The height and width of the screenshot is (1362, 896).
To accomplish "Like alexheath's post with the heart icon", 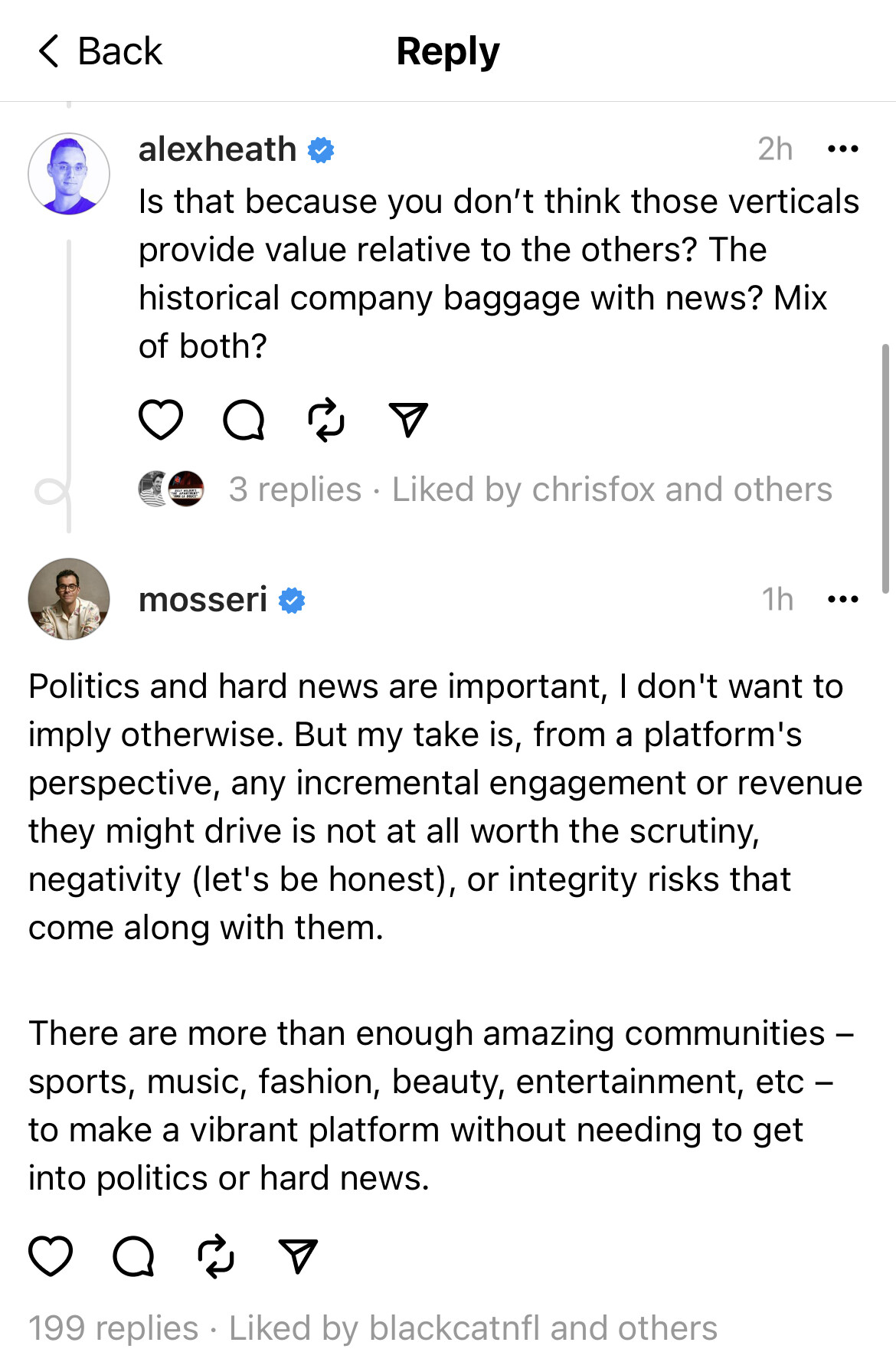I will [x=161, y=420].
